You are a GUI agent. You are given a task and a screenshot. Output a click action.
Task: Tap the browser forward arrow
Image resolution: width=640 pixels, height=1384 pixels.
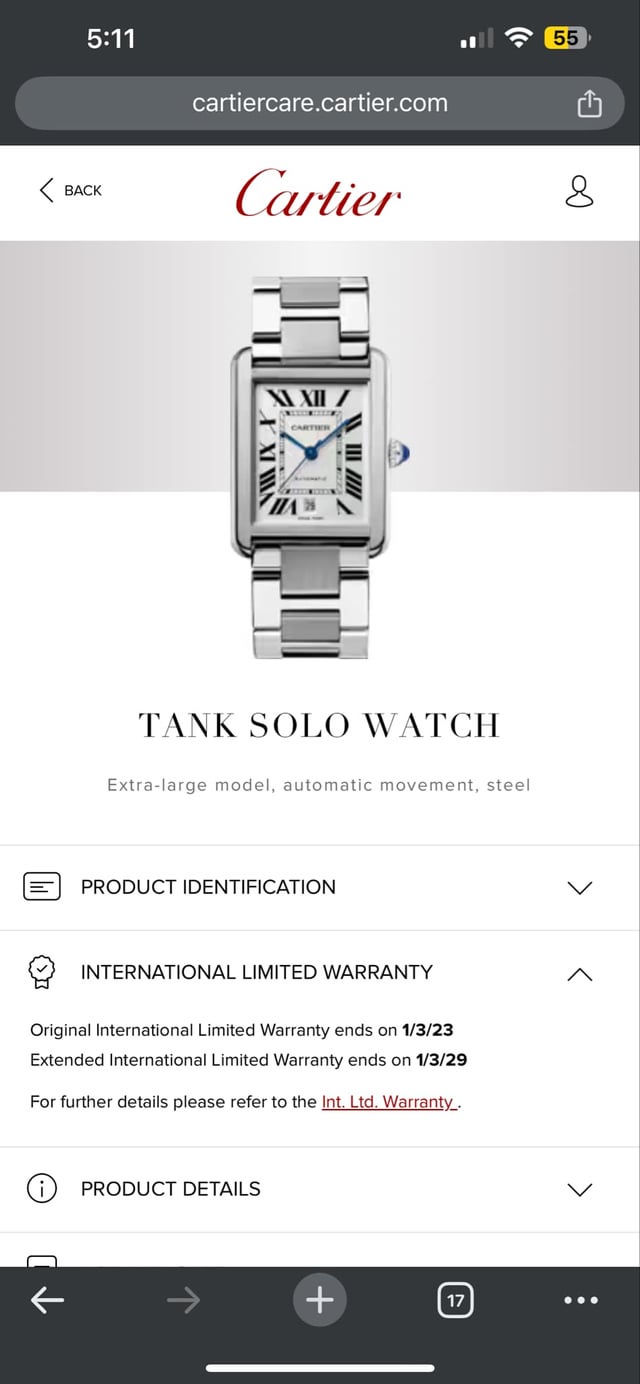tap(183, 1300)
